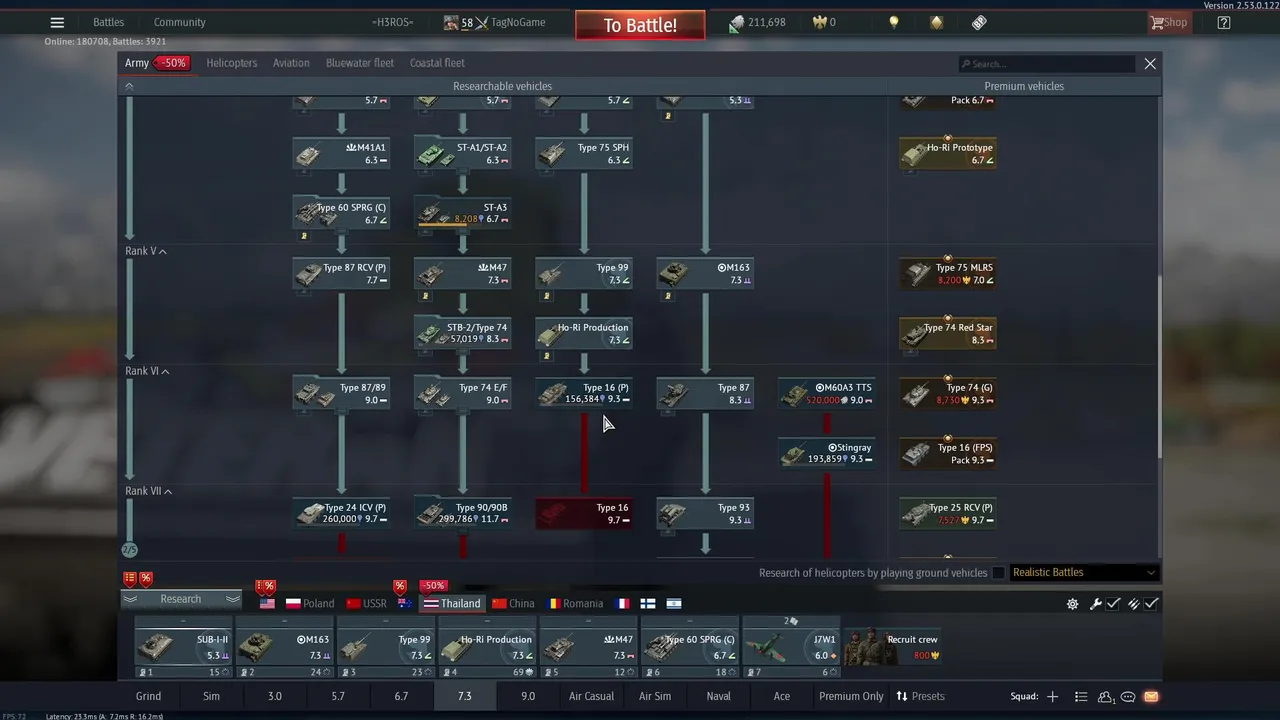This screenshot has height=720, width=1280.
Task: Collapse the tree with top-left arrow
Action: [x=129, y=86]
